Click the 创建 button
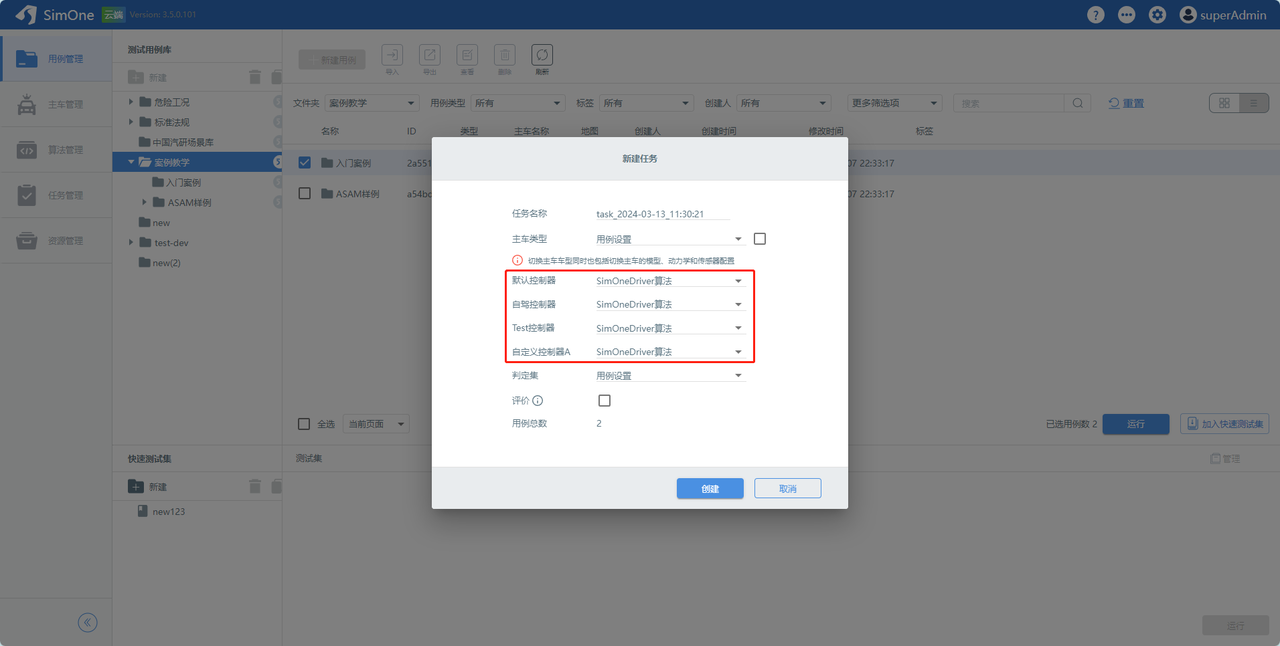Screen dimensions: 1280x646 coord(709,488)
